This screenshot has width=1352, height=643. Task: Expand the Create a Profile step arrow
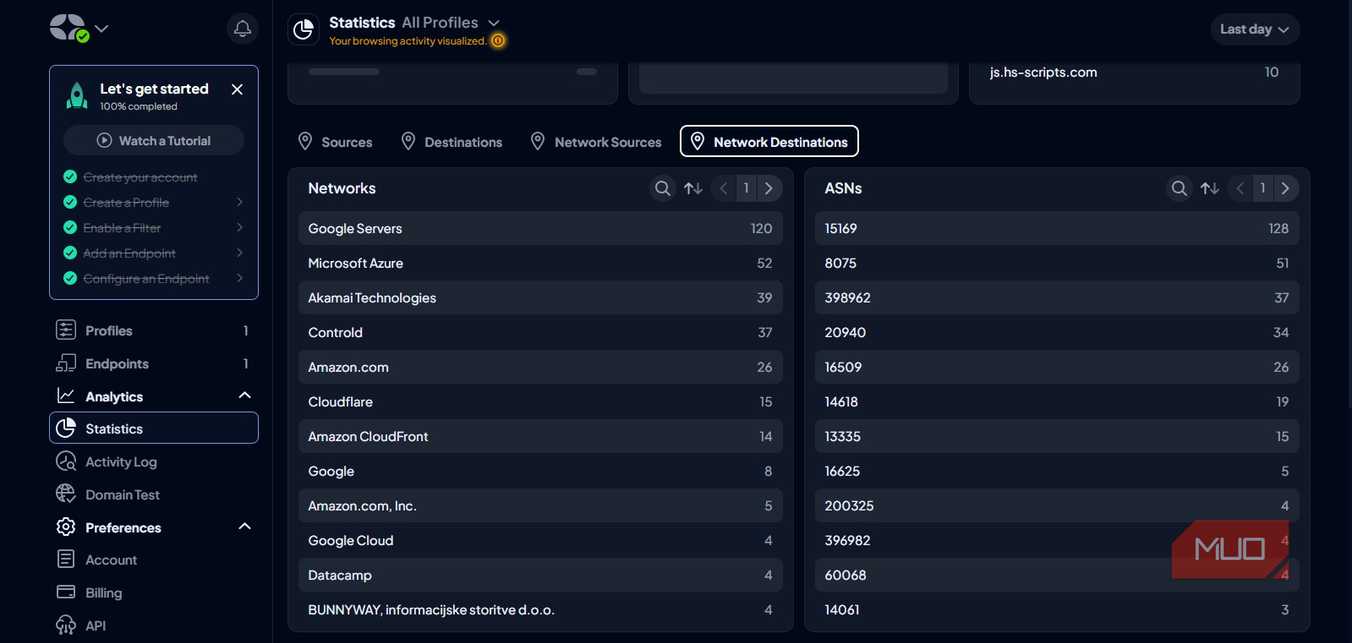240,202
